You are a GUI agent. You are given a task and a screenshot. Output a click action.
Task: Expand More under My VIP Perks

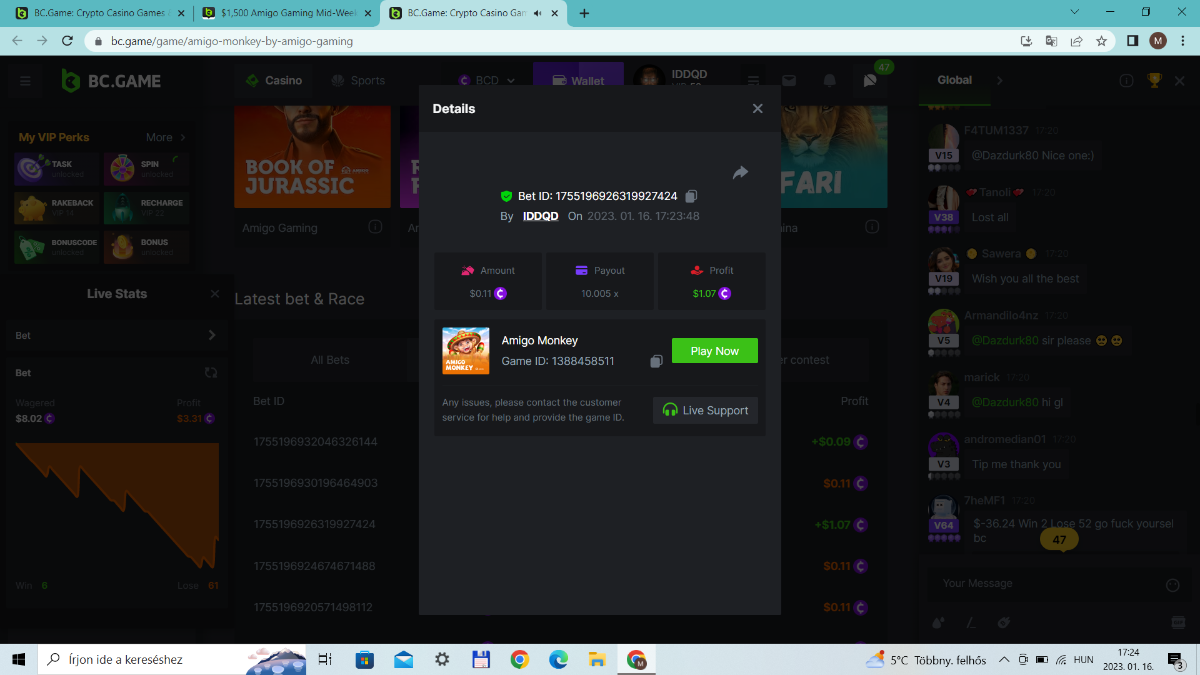pyautogui.click(x=166, y=138)
